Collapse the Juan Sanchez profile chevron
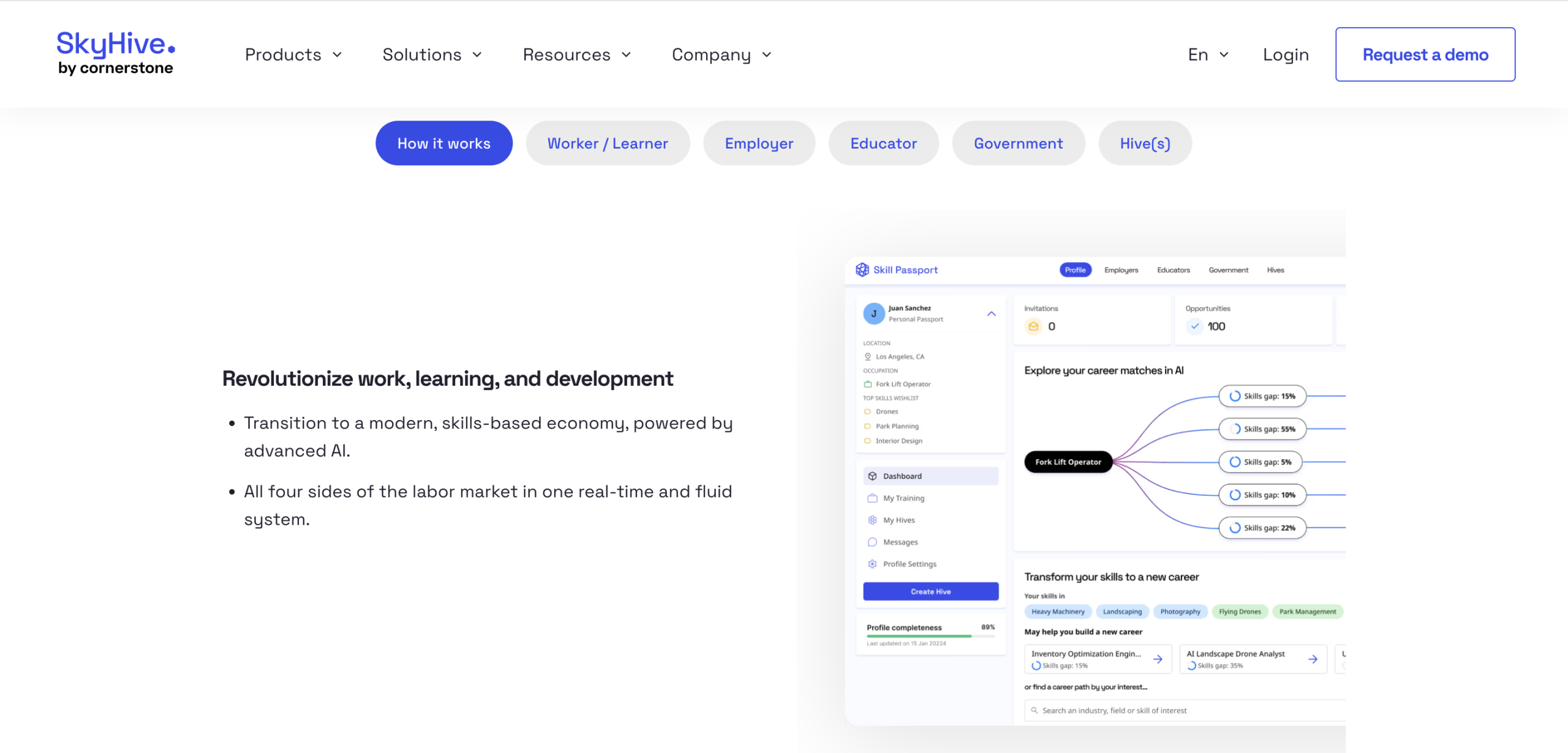 (992, 313)
